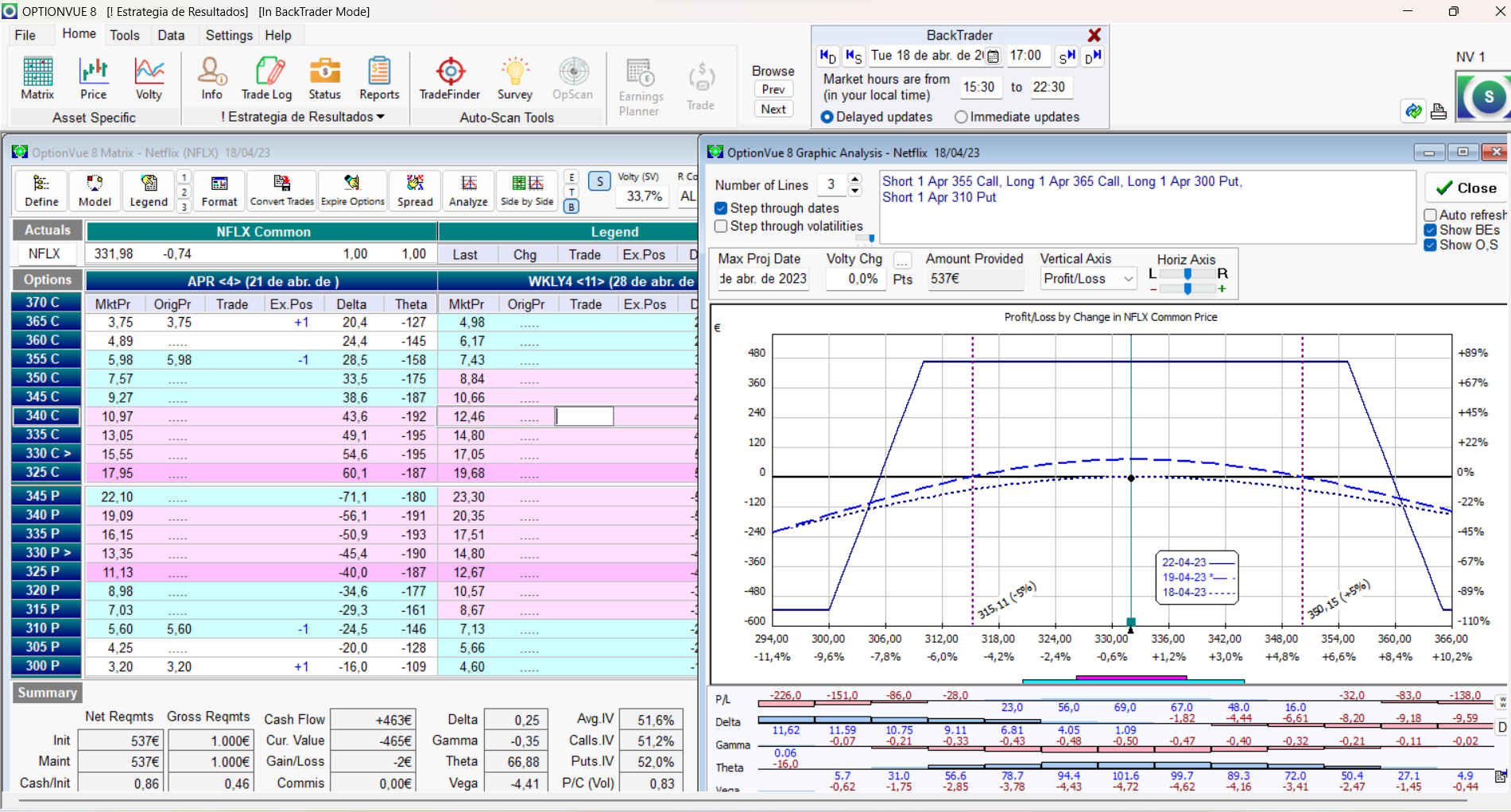Image resolution: width=1511 pixels, height=812 pixels.
Task: Toggle Show O,S checkbox
Action: click(1430, 245)
